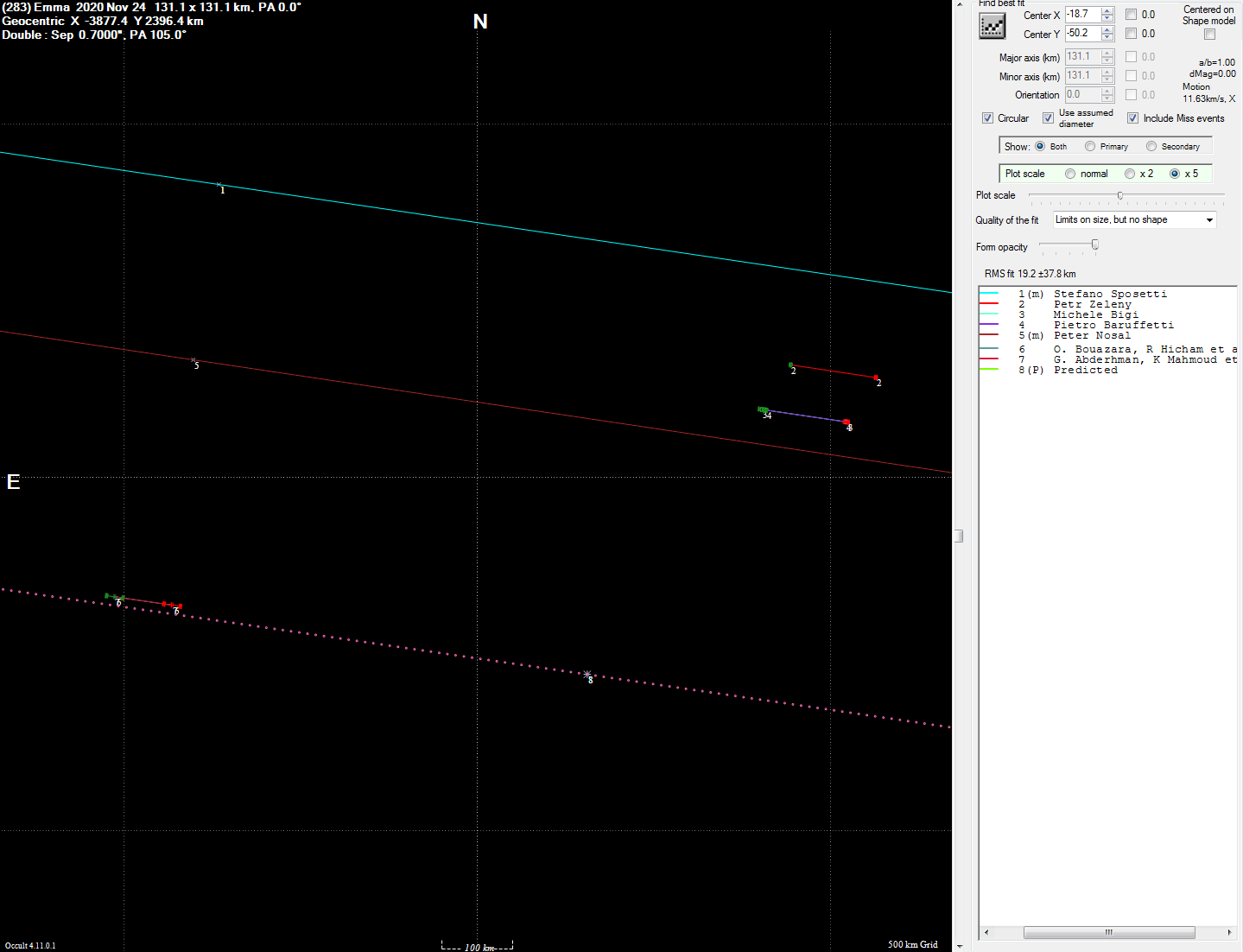Click the Motion 11.63km/s value text
Viewport: 1243px width, 952px height.
coord(1208,98)
